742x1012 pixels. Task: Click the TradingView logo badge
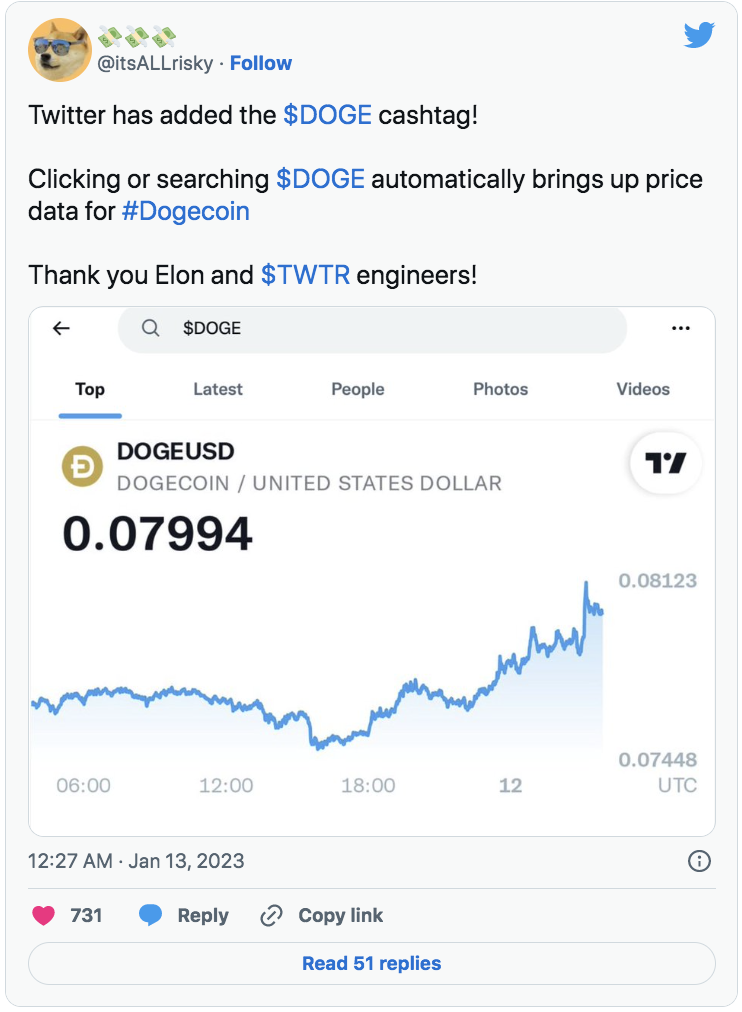[666, 463]
